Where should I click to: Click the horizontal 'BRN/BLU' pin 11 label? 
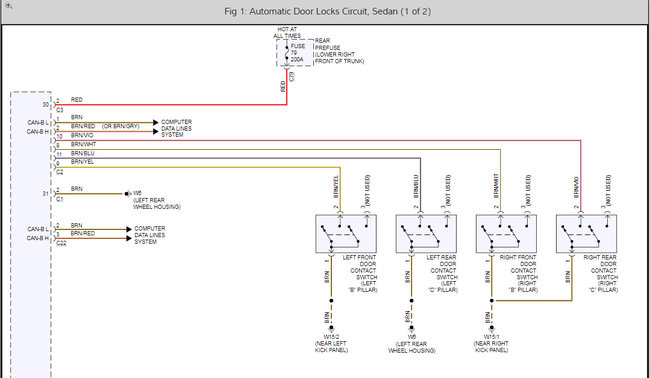(x=82, y=153)
